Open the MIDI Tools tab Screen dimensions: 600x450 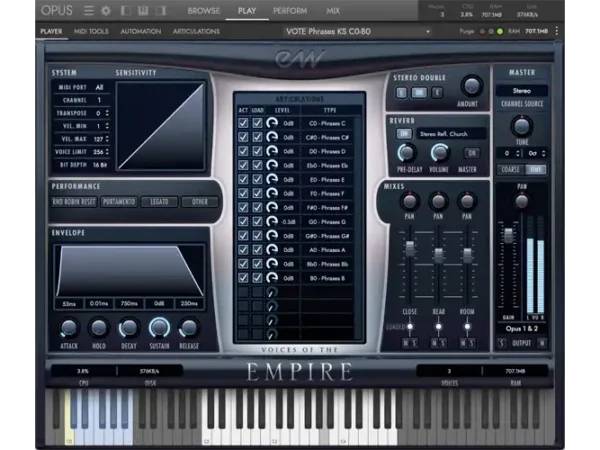[91, 31]
